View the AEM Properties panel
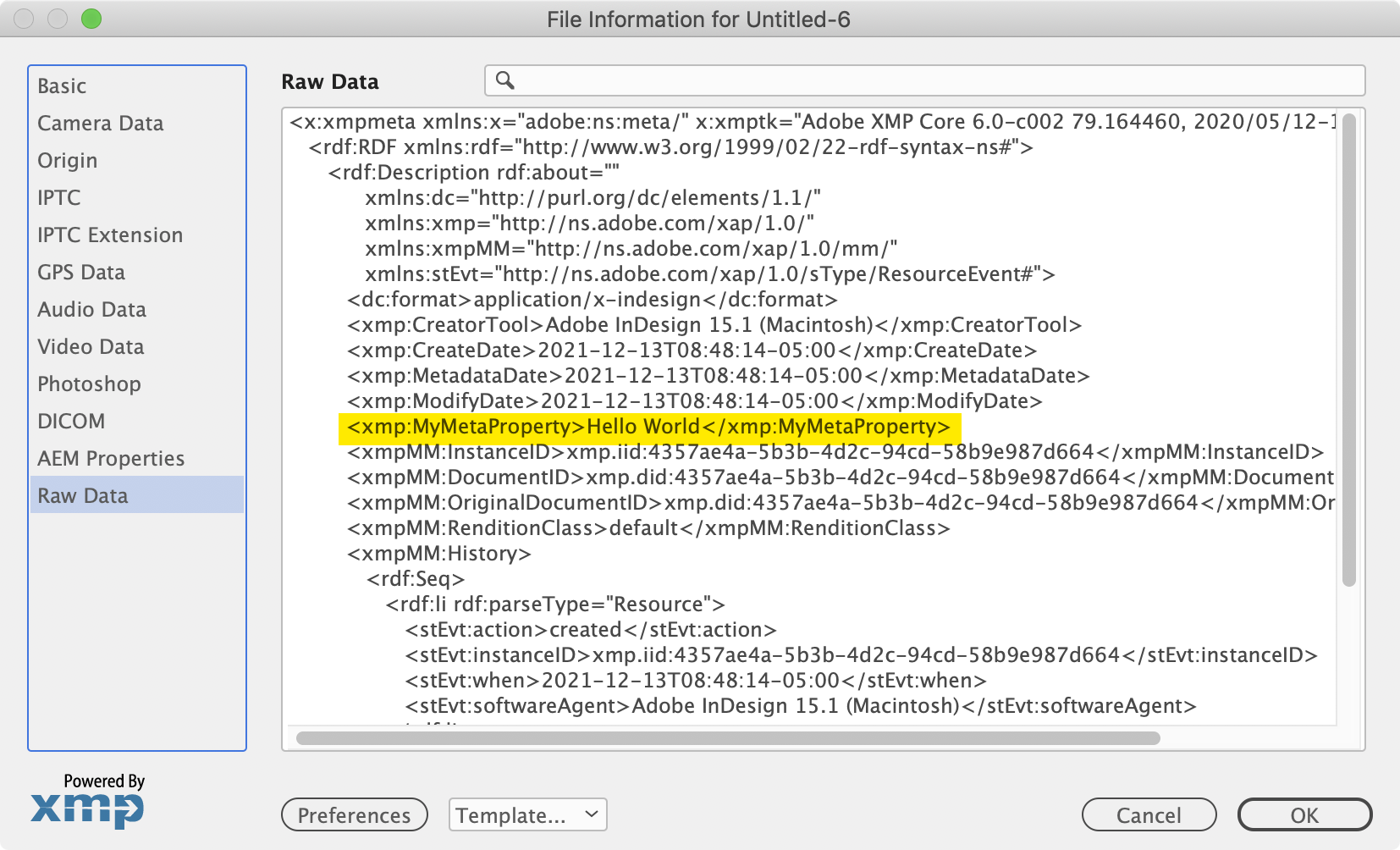The height and width of the screenshot is (850, 1400). tap(111, 458)
